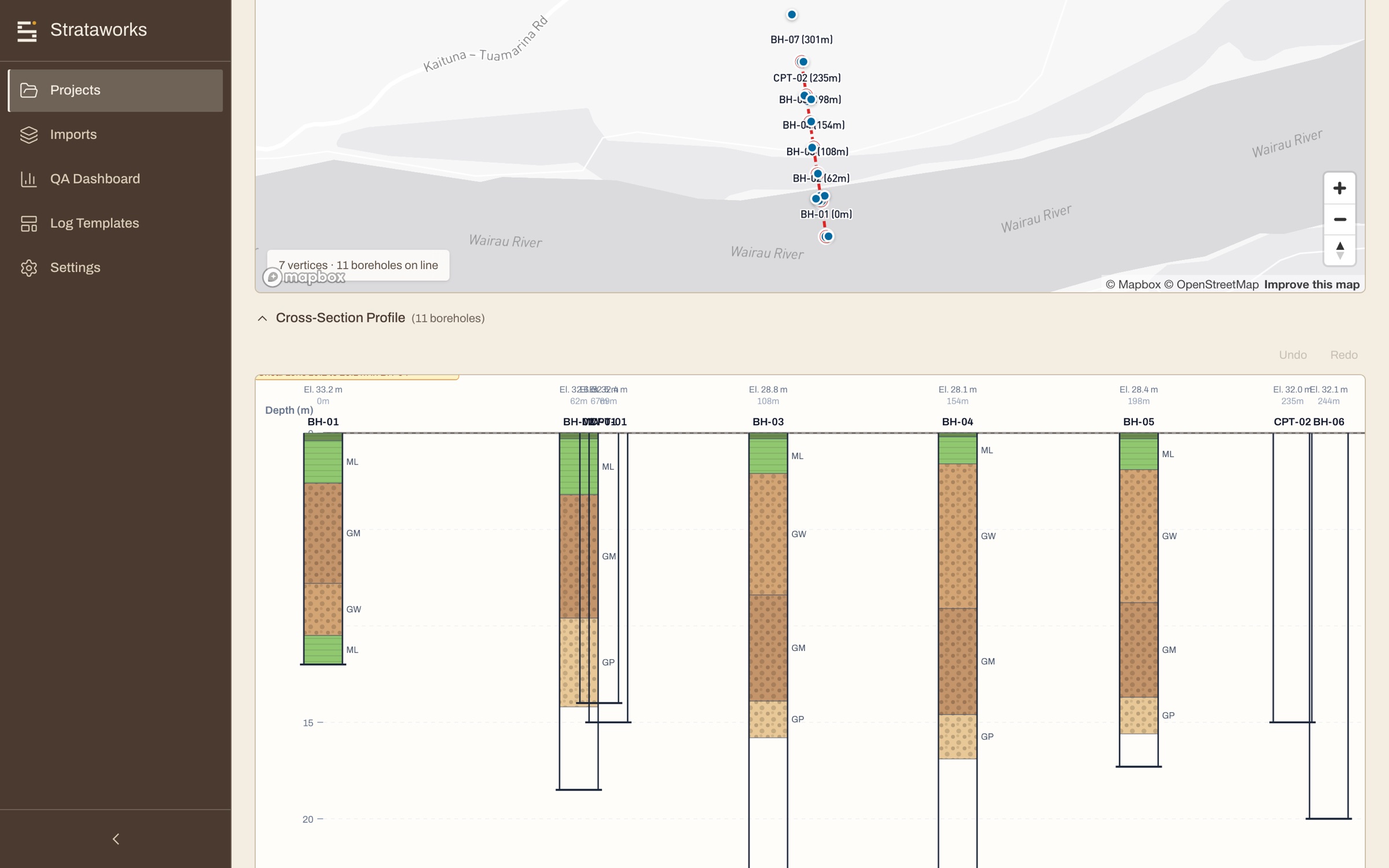Click the GP layer in BH-04 log

click(x=957, y=737)
